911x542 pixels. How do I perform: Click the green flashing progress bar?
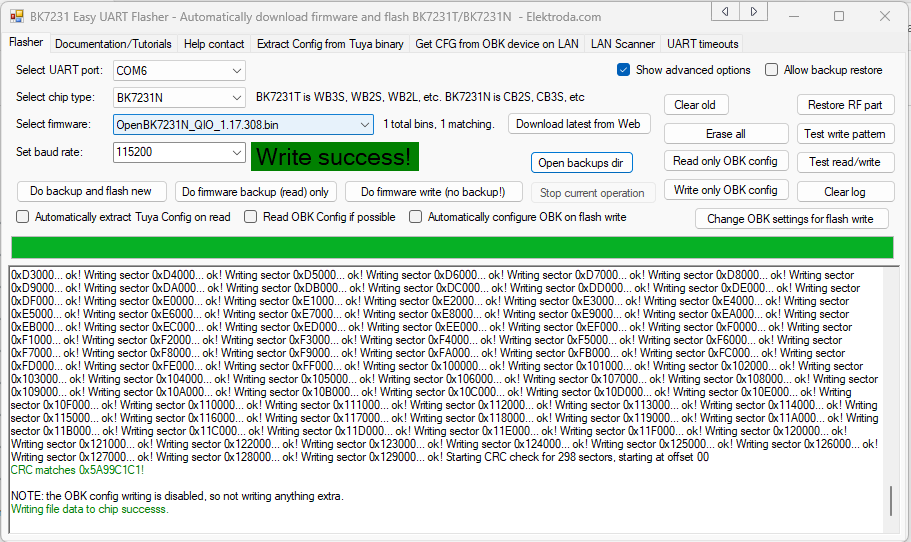pyautogui.click(x=452, y=247)
